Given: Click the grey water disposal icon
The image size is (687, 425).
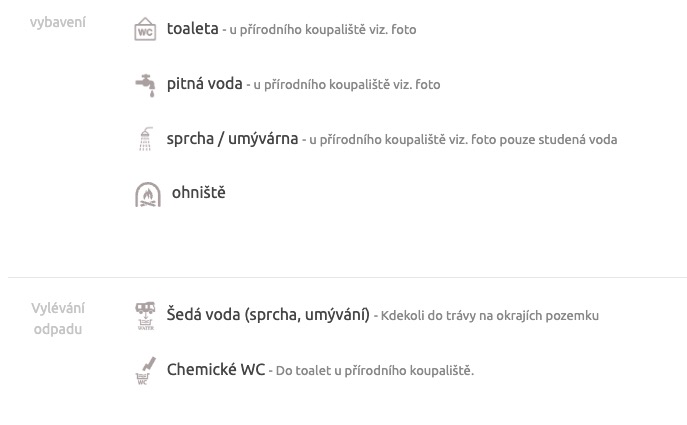Looking at the screenshot, I should pos(145,316).
